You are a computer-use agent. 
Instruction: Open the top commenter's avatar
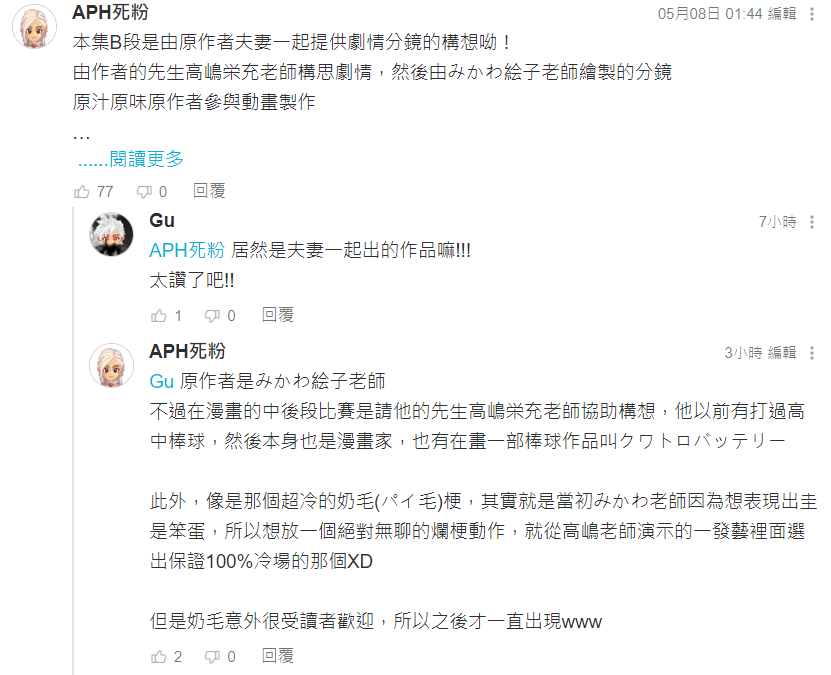34,26
